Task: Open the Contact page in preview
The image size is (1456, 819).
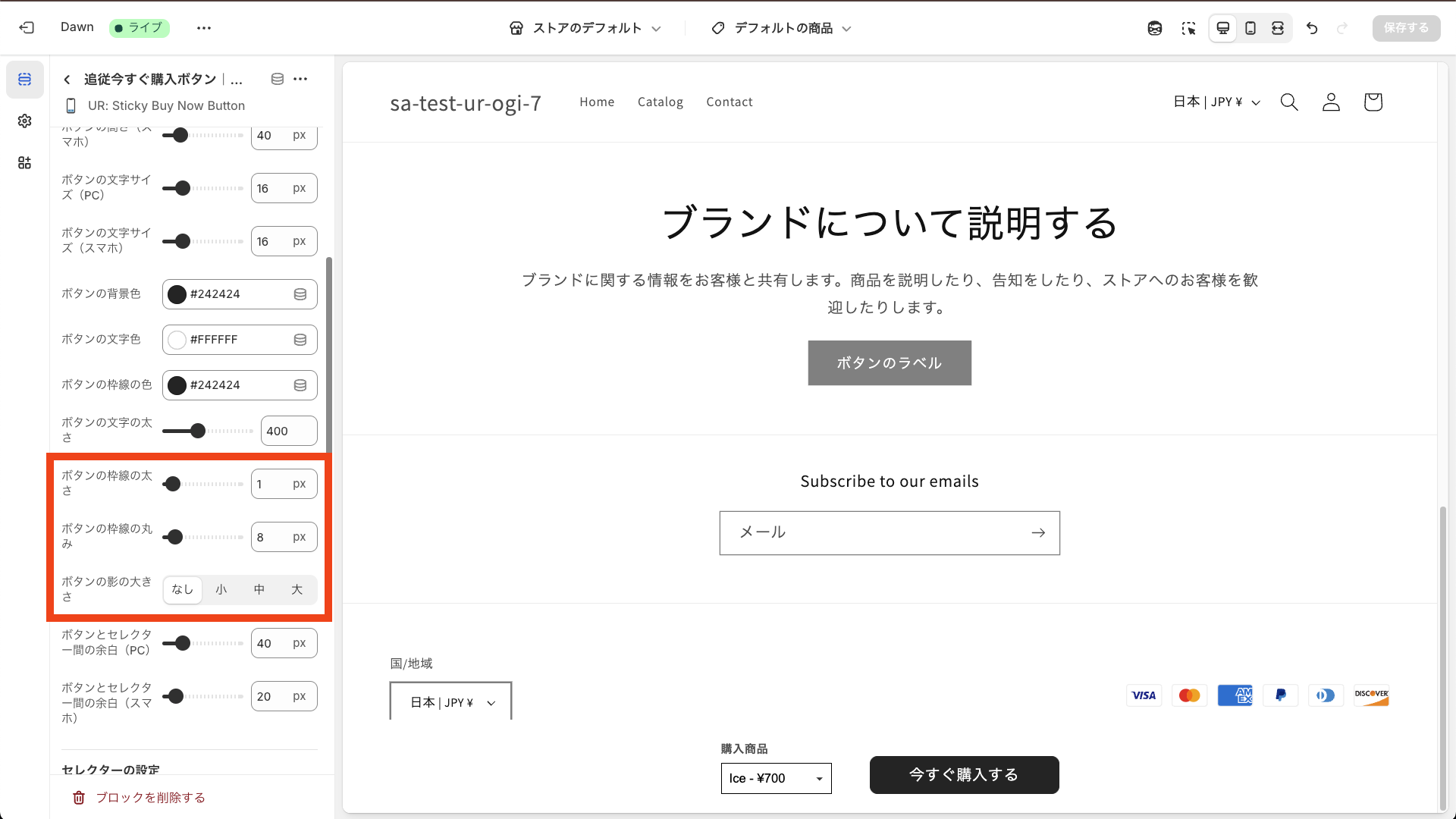Action: [729, 102]
